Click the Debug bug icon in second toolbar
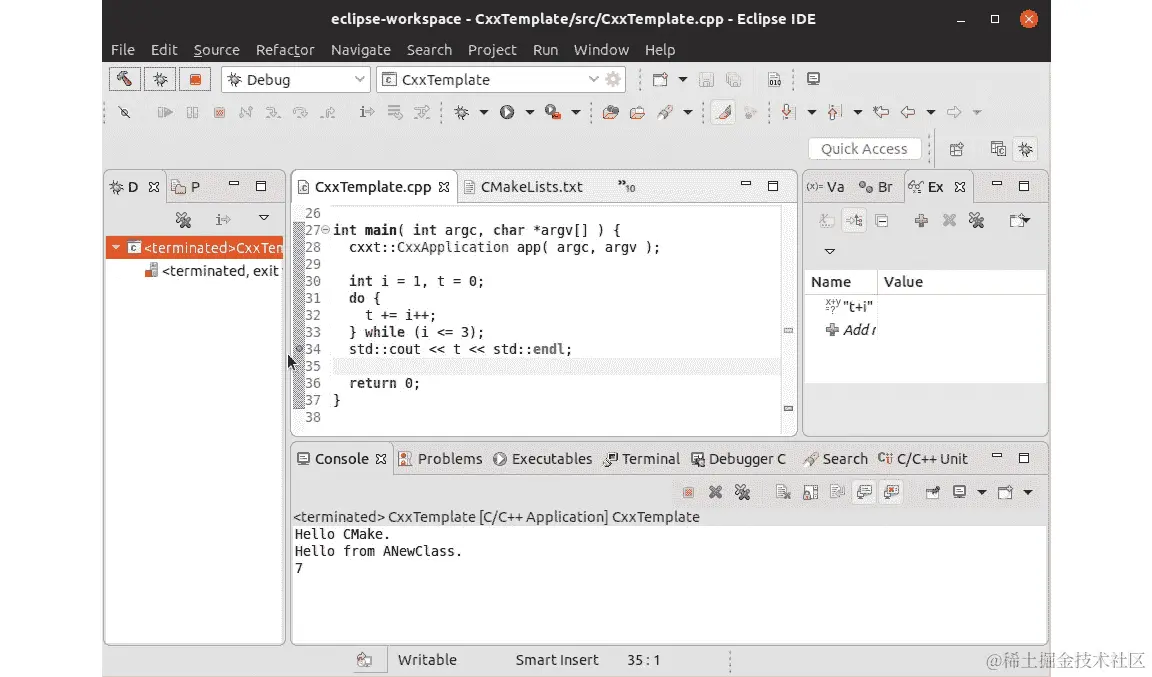This screenshot has height=677, width=1152. 461,112
